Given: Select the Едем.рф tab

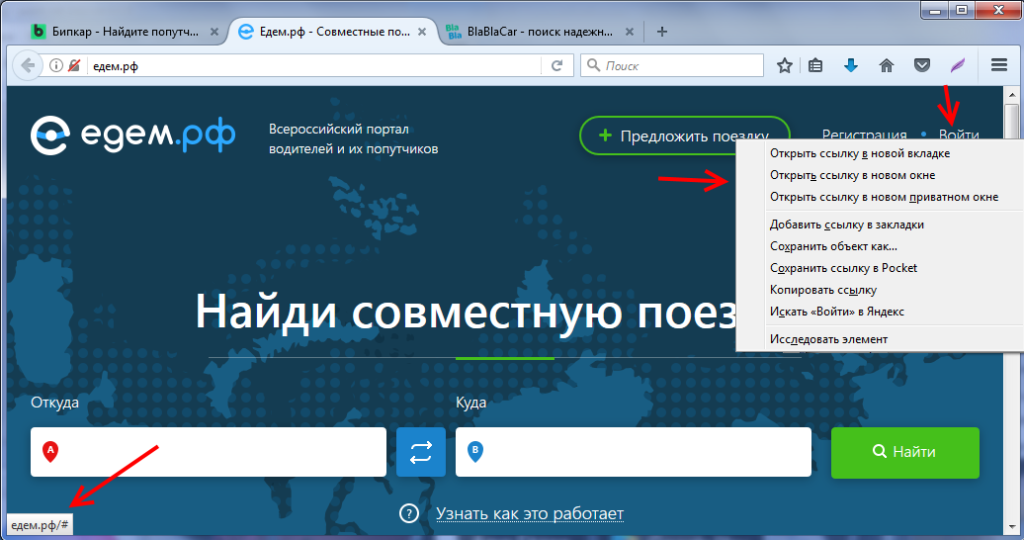Looking at the screenshot, I should coord(332,31).
